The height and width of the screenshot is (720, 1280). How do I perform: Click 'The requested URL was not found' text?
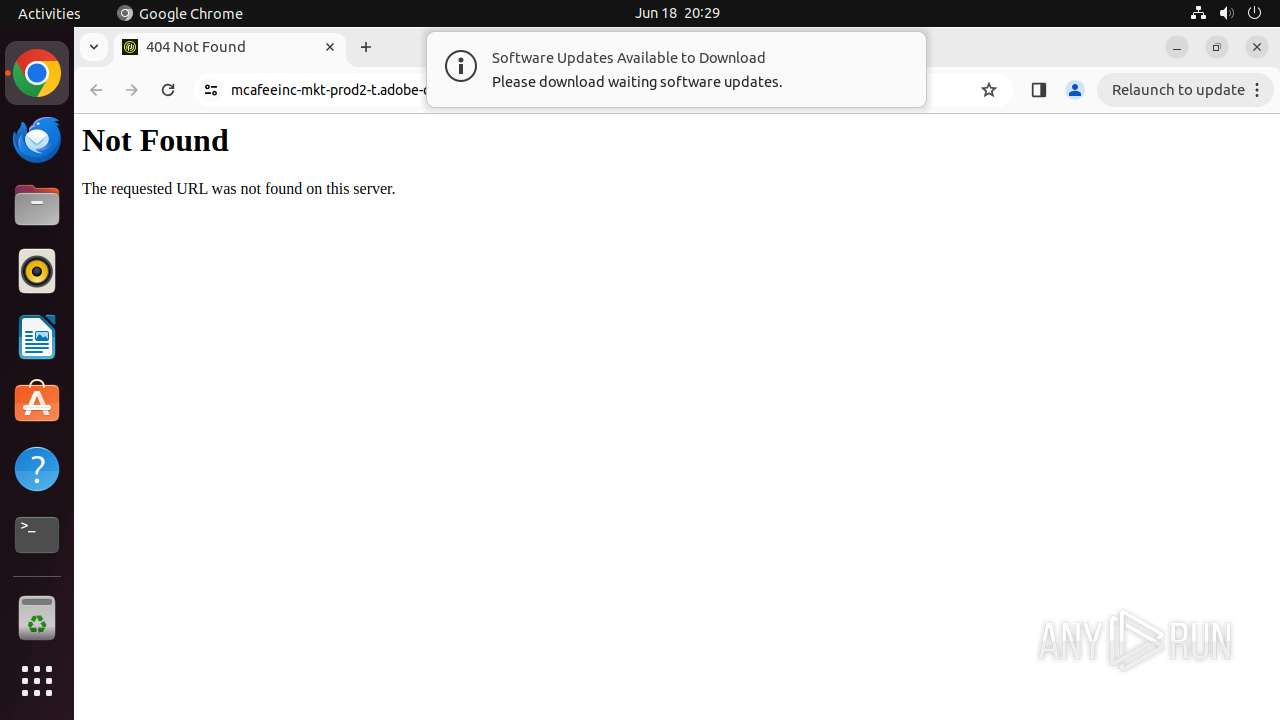click(239, 189)
